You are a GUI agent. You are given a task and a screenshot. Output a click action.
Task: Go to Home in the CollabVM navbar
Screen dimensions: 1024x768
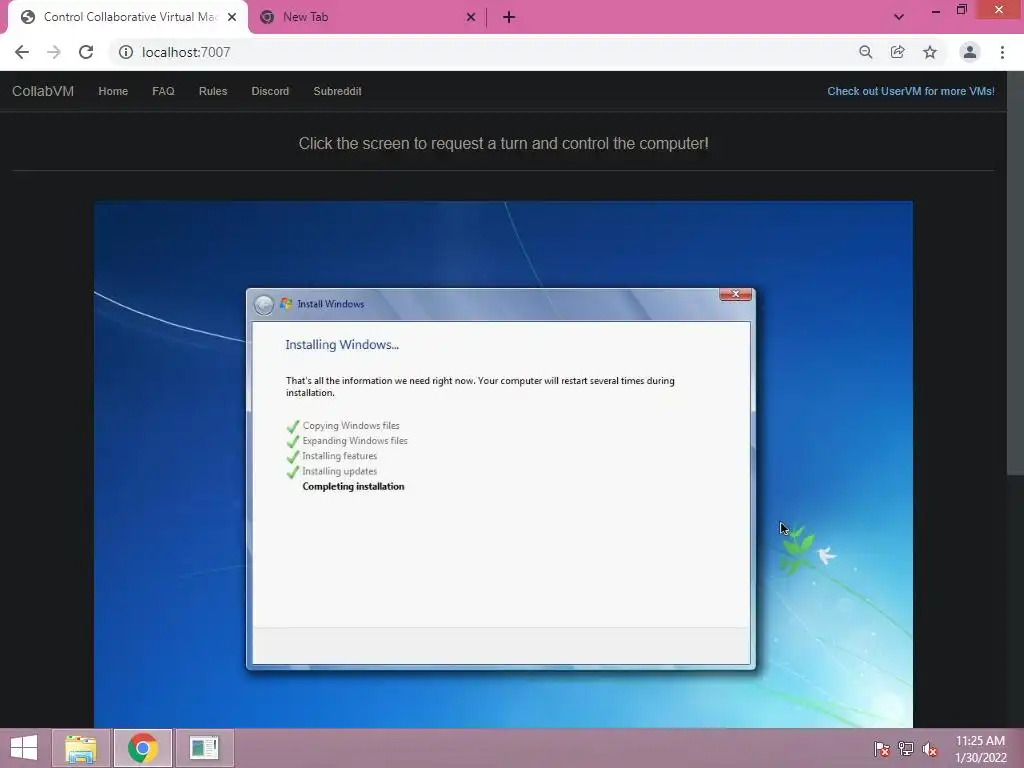coord(113,91)
